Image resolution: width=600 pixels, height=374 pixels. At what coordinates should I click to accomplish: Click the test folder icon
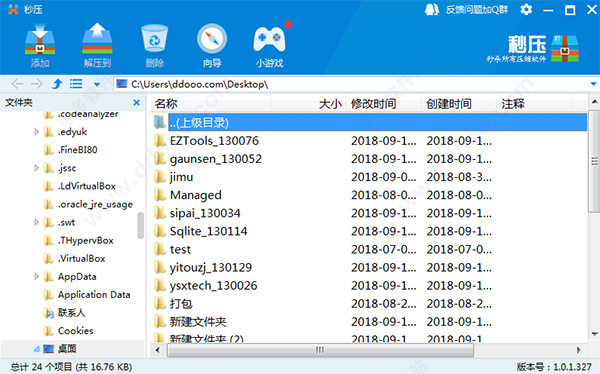point(160,250)
